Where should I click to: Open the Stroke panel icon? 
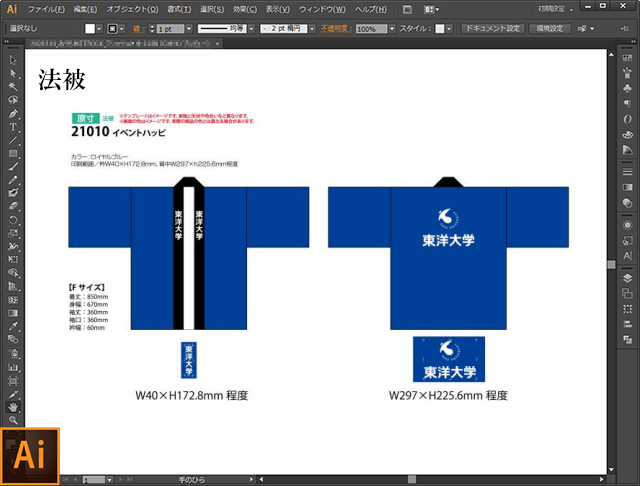[x=627, y=172]
